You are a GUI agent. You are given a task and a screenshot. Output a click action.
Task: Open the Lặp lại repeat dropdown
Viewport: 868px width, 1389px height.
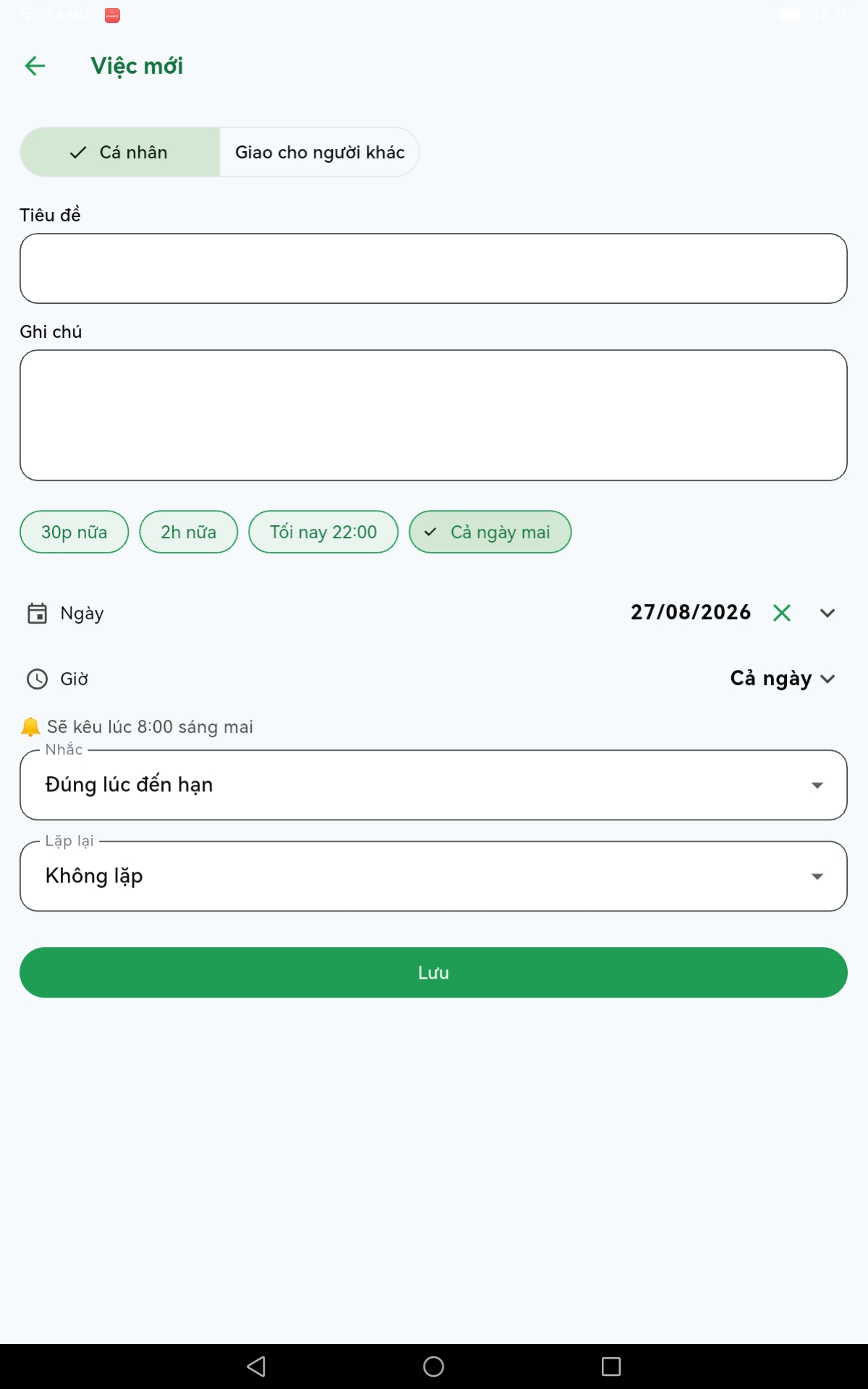(433, 876)
